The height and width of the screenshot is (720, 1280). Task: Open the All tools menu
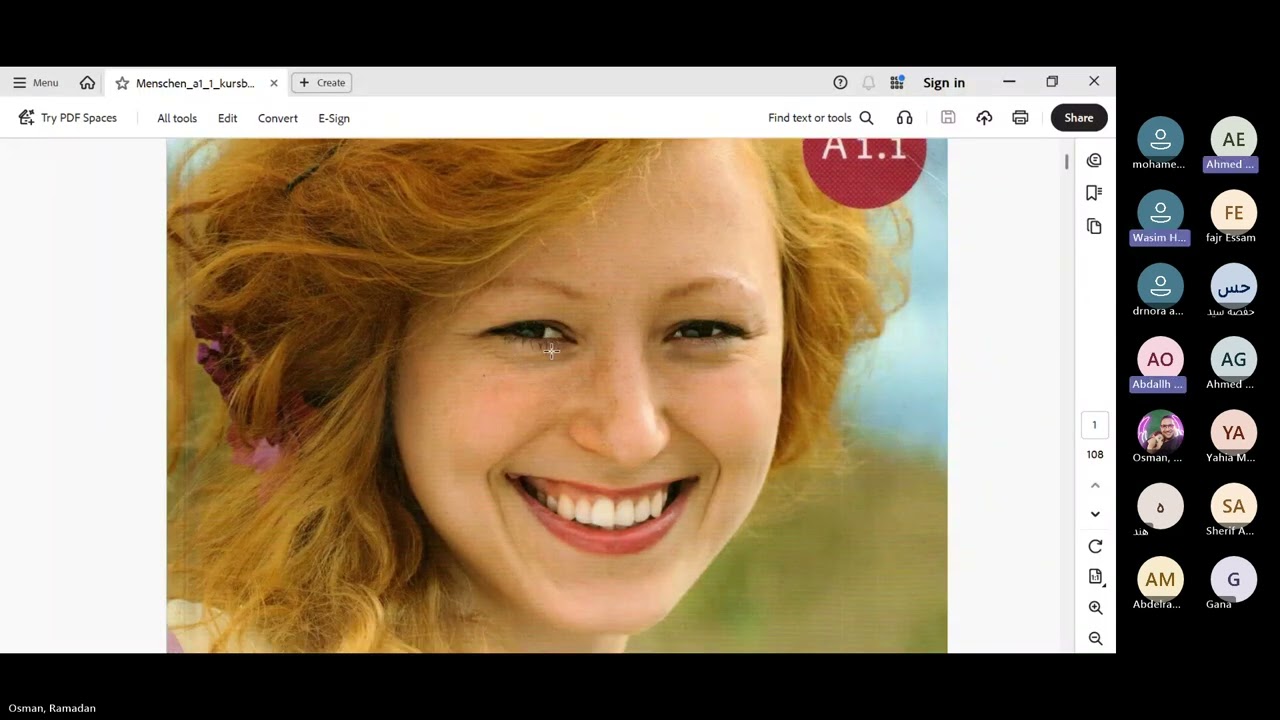tap(177, 118)
